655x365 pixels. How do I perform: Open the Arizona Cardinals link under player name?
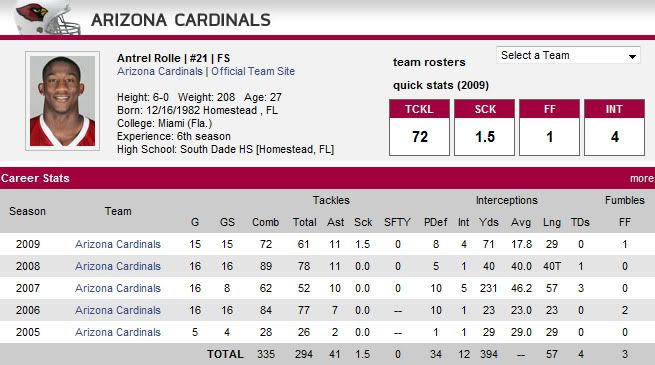pos(160,71)
